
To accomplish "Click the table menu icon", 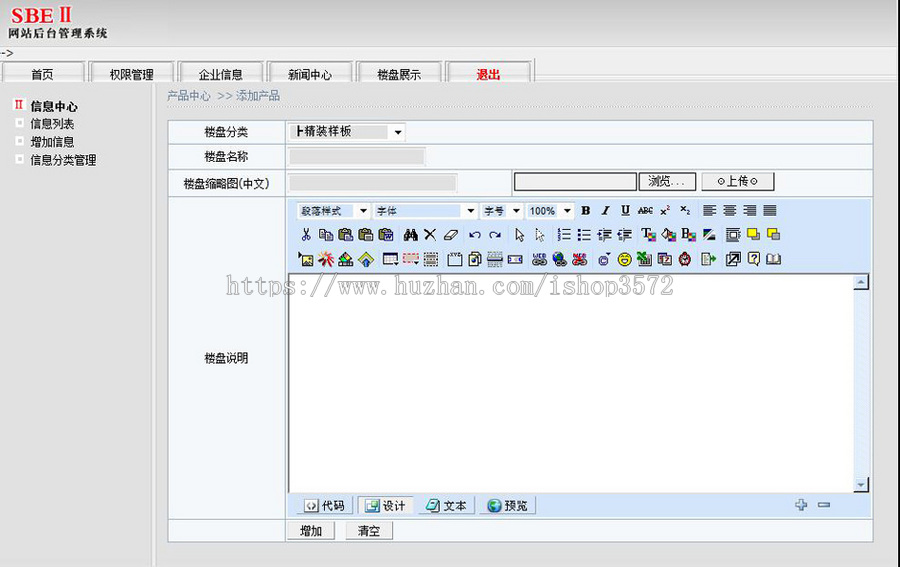I will (x=390, y=259).
